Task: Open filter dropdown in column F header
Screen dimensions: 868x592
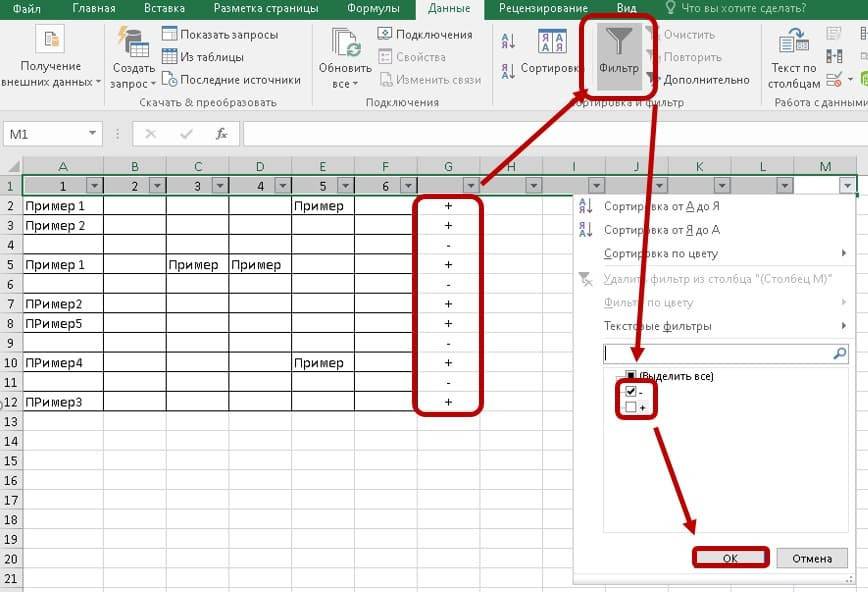Action: point(408,186)
